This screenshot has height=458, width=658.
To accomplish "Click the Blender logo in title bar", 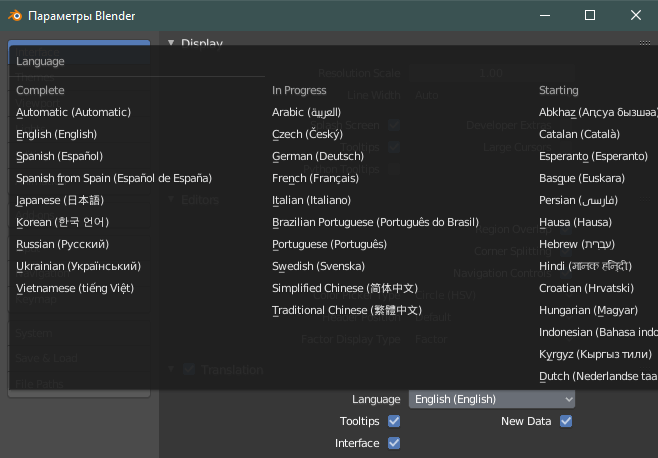I will [14, 16].
